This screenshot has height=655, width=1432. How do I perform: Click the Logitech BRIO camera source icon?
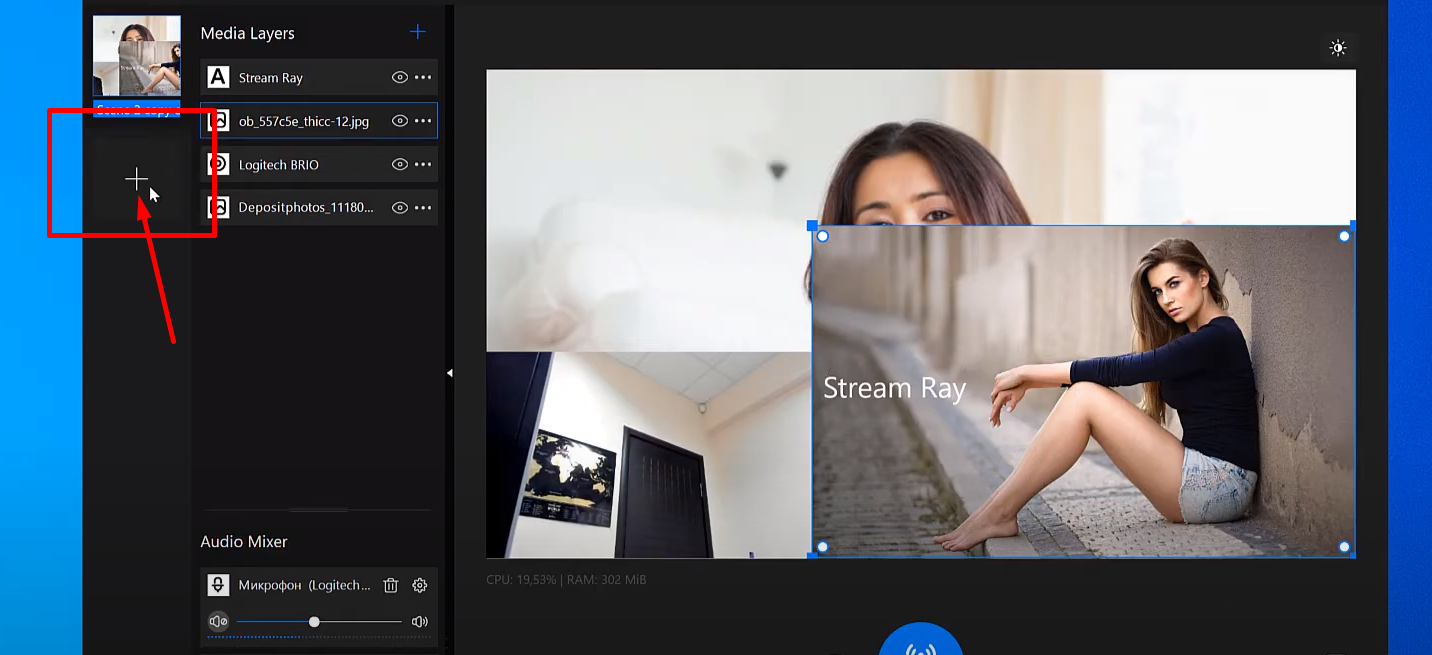click(220, 164)
